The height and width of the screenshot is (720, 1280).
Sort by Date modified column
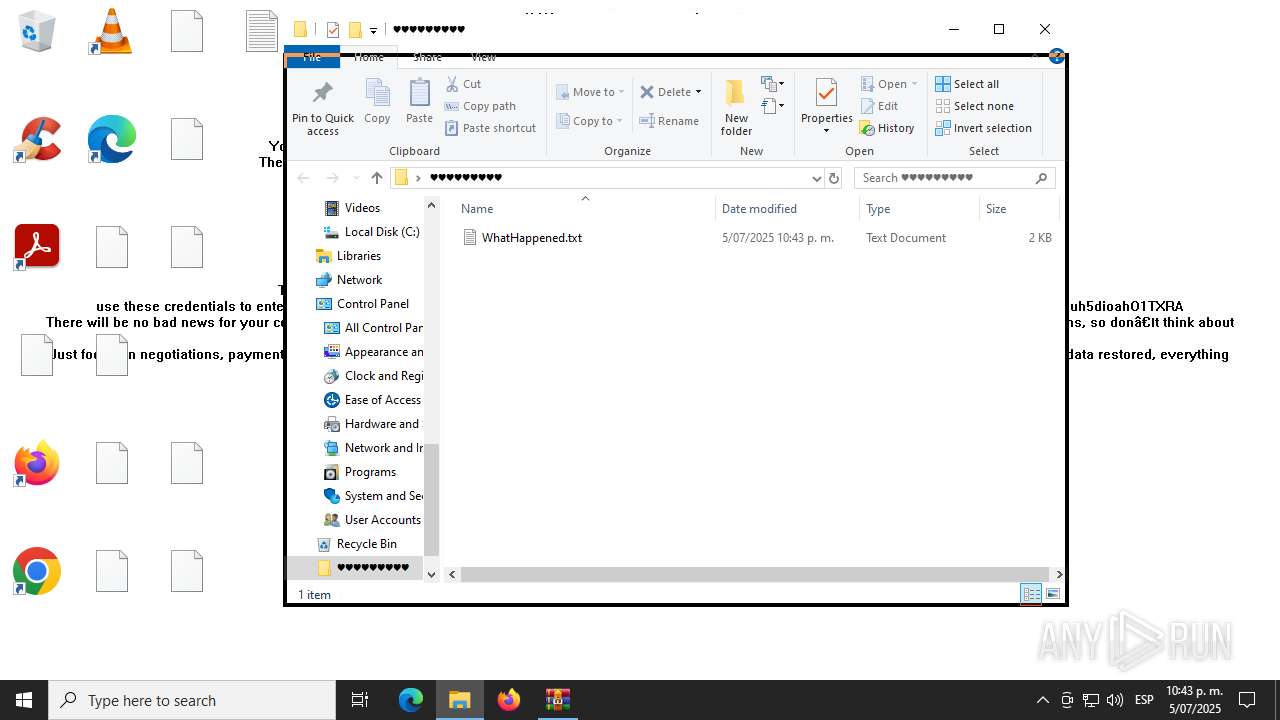(787, 209)
